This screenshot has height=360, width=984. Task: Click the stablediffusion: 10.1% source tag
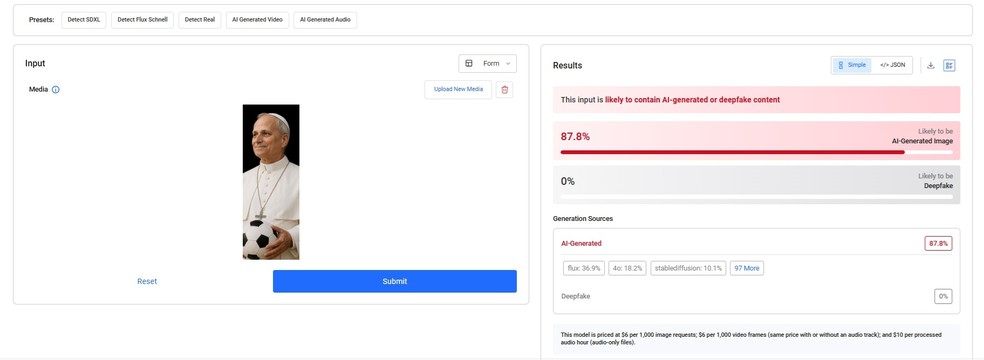pos(688,268)
